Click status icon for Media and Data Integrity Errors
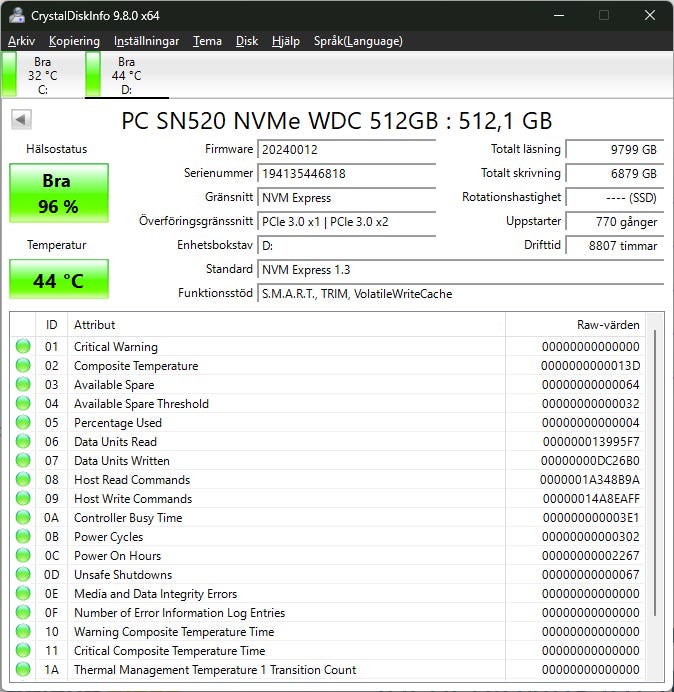 pyautogui.click(x=23, y=594)
